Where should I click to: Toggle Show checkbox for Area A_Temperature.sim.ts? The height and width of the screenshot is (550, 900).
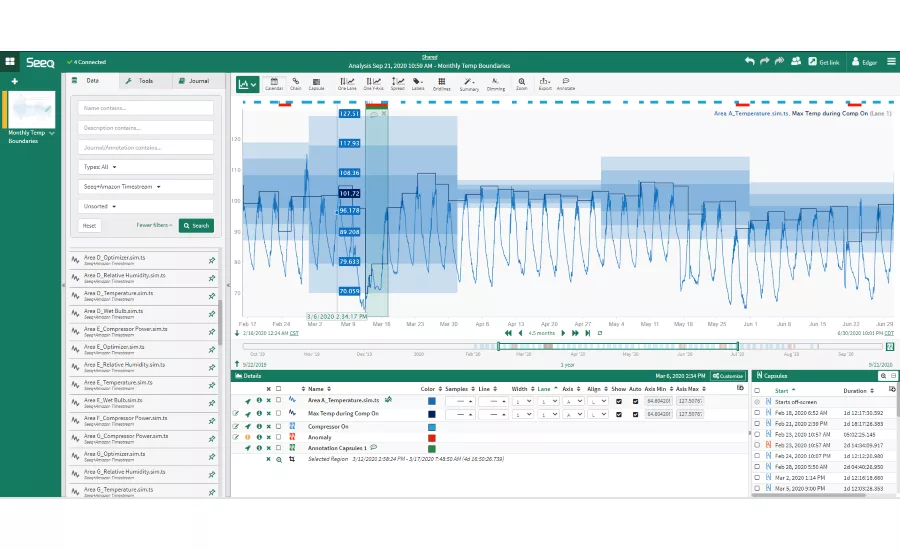point(619,401)
